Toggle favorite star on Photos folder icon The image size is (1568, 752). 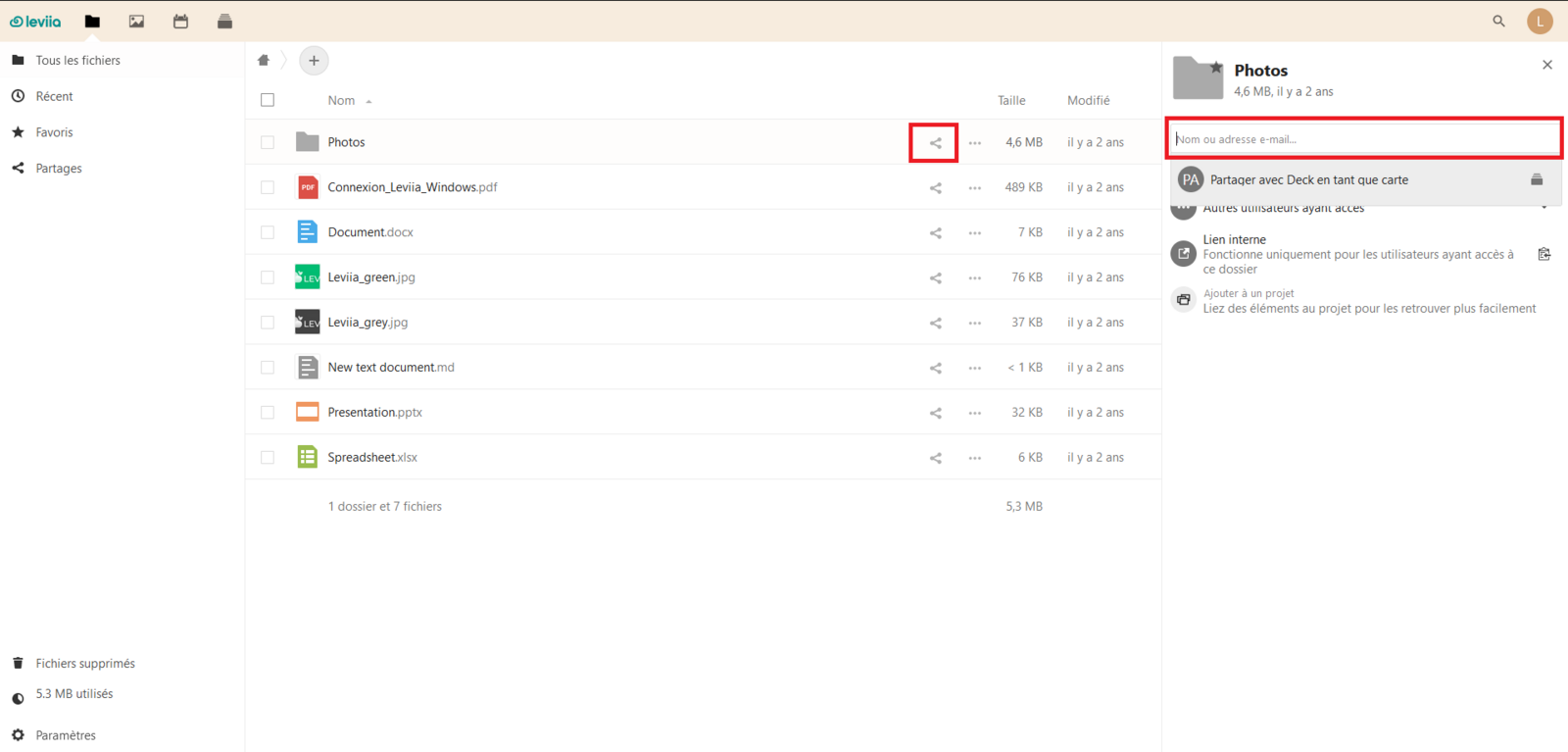(1216, 68)
